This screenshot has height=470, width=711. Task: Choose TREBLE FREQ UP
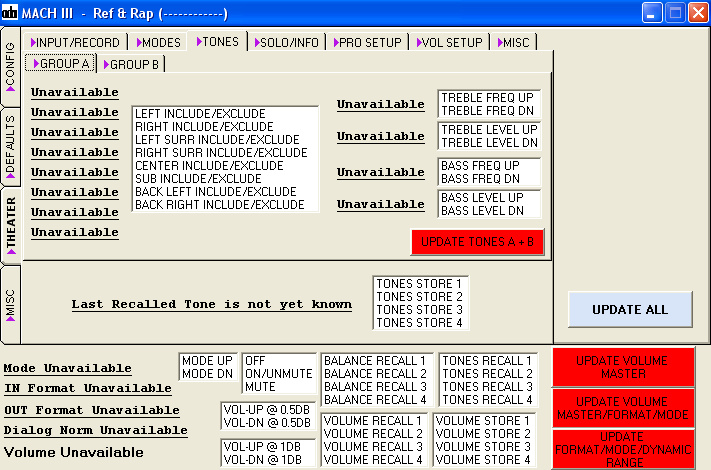coord(487,98)
